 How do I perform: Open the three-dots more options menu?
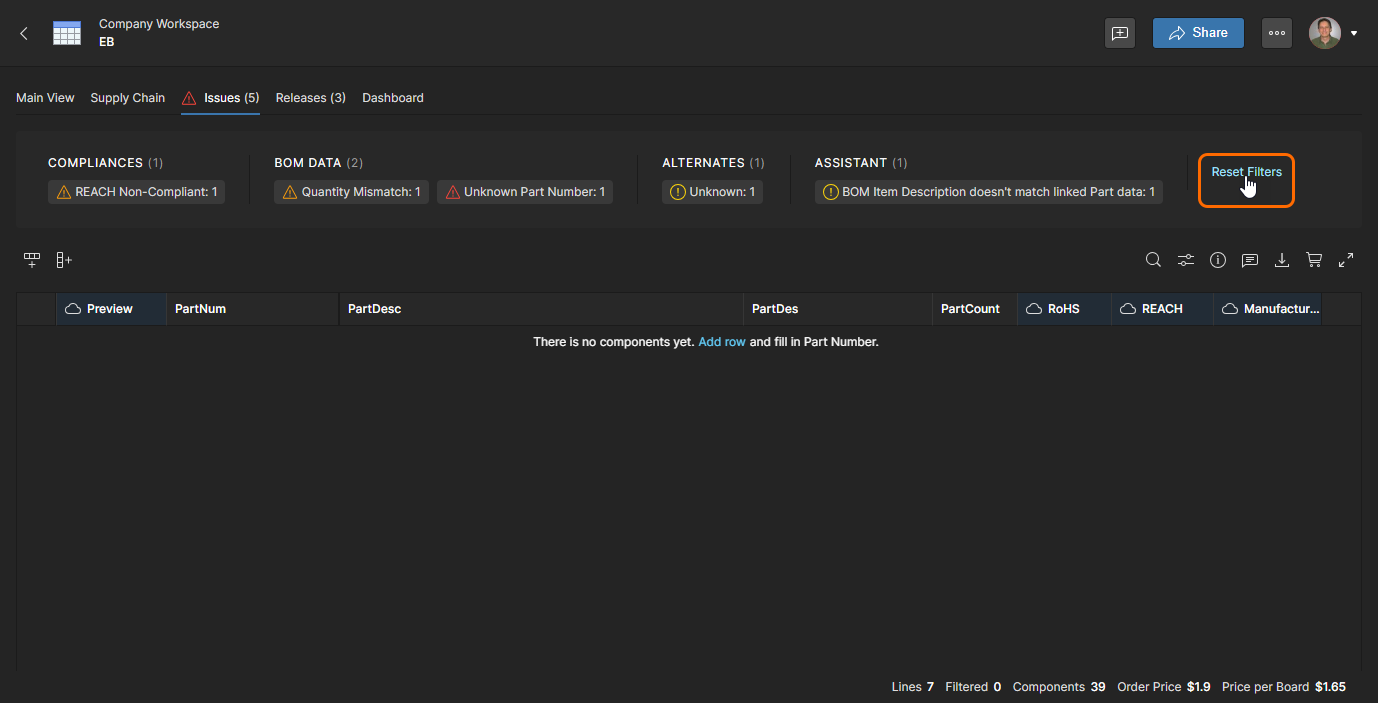pyautogui.click(x=1277, y=33)
